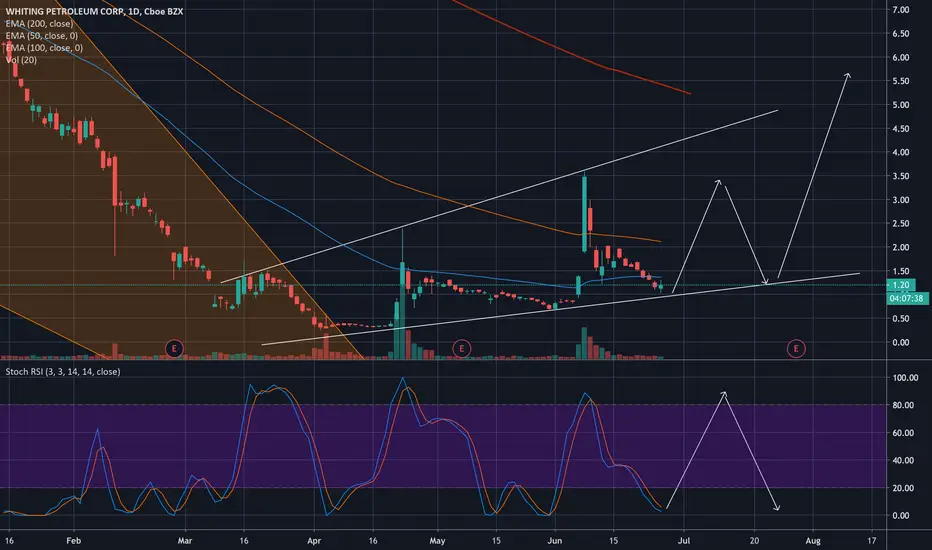932x550 pixels.
Task: Click the earnings marker near March
Action: (x=174, y=348)
